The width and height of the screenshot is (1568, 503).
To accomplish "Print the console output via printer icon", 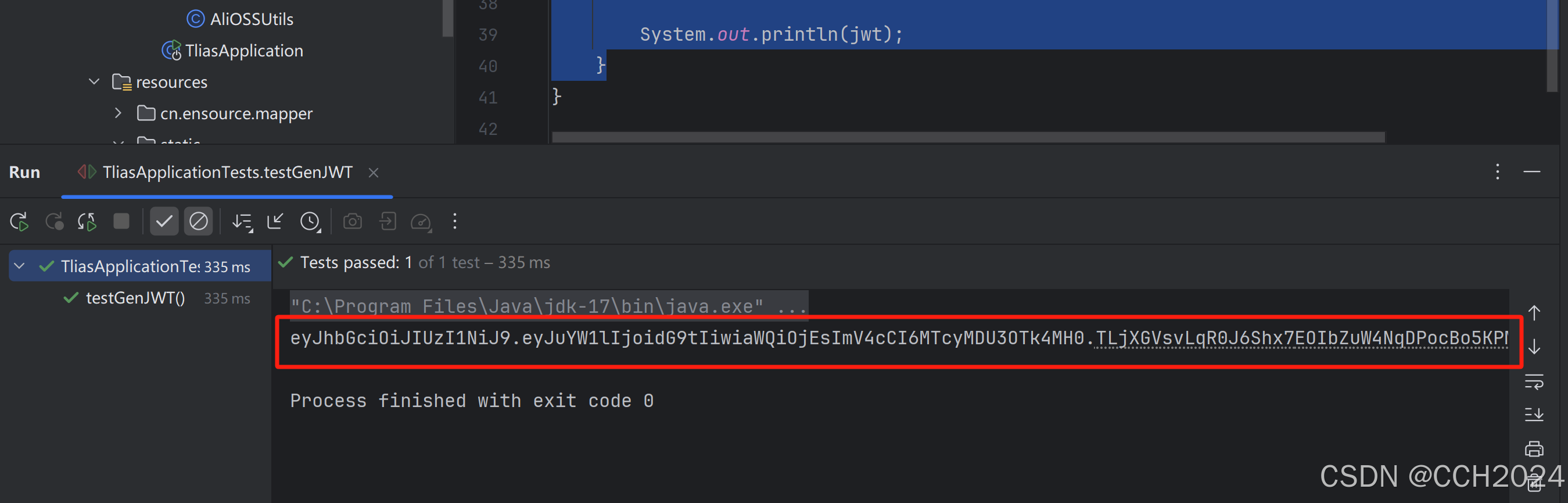I will click(x=1534, y=449).
